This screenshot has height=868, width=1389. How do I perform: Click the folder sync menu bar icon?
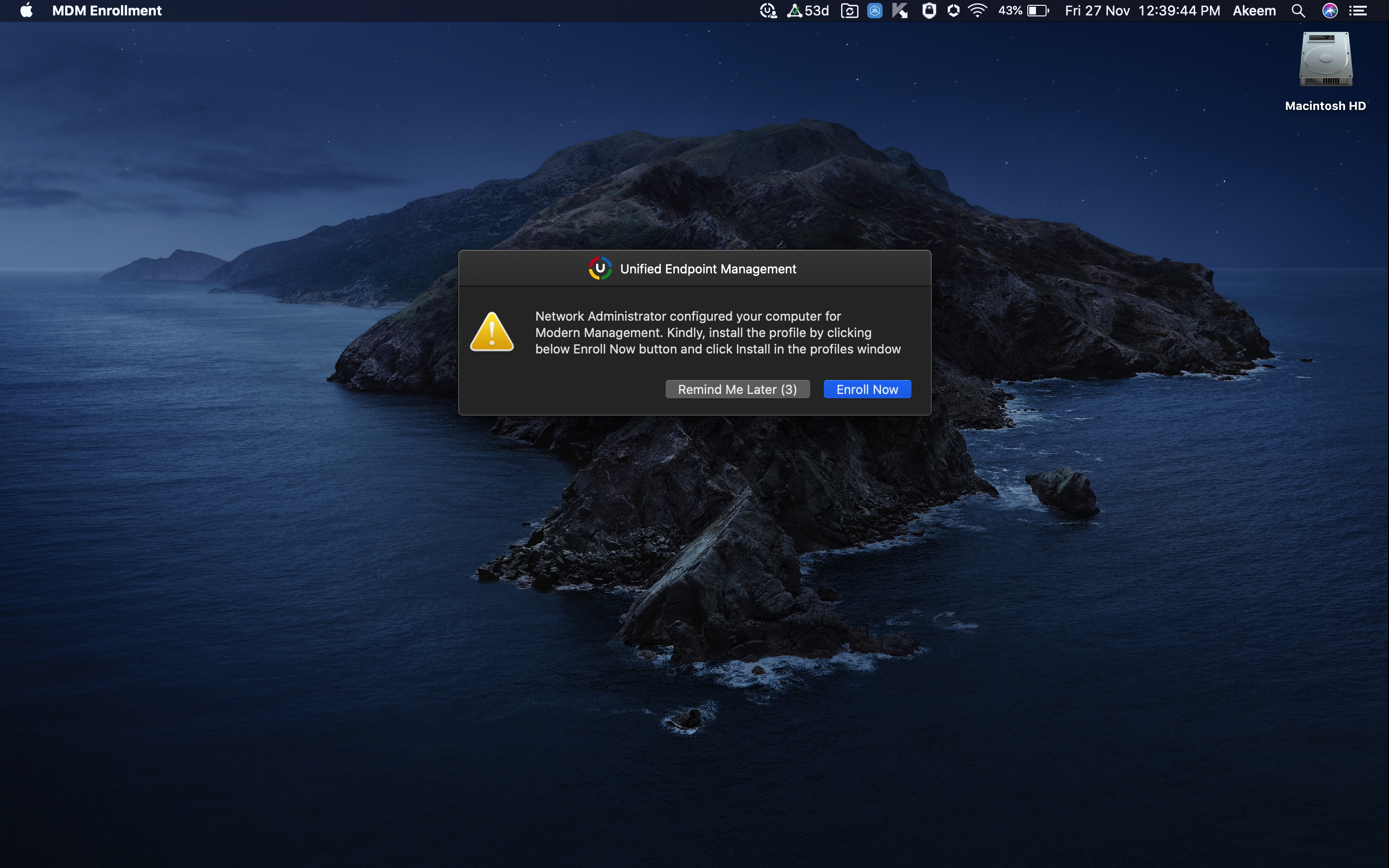coord(850,10)
